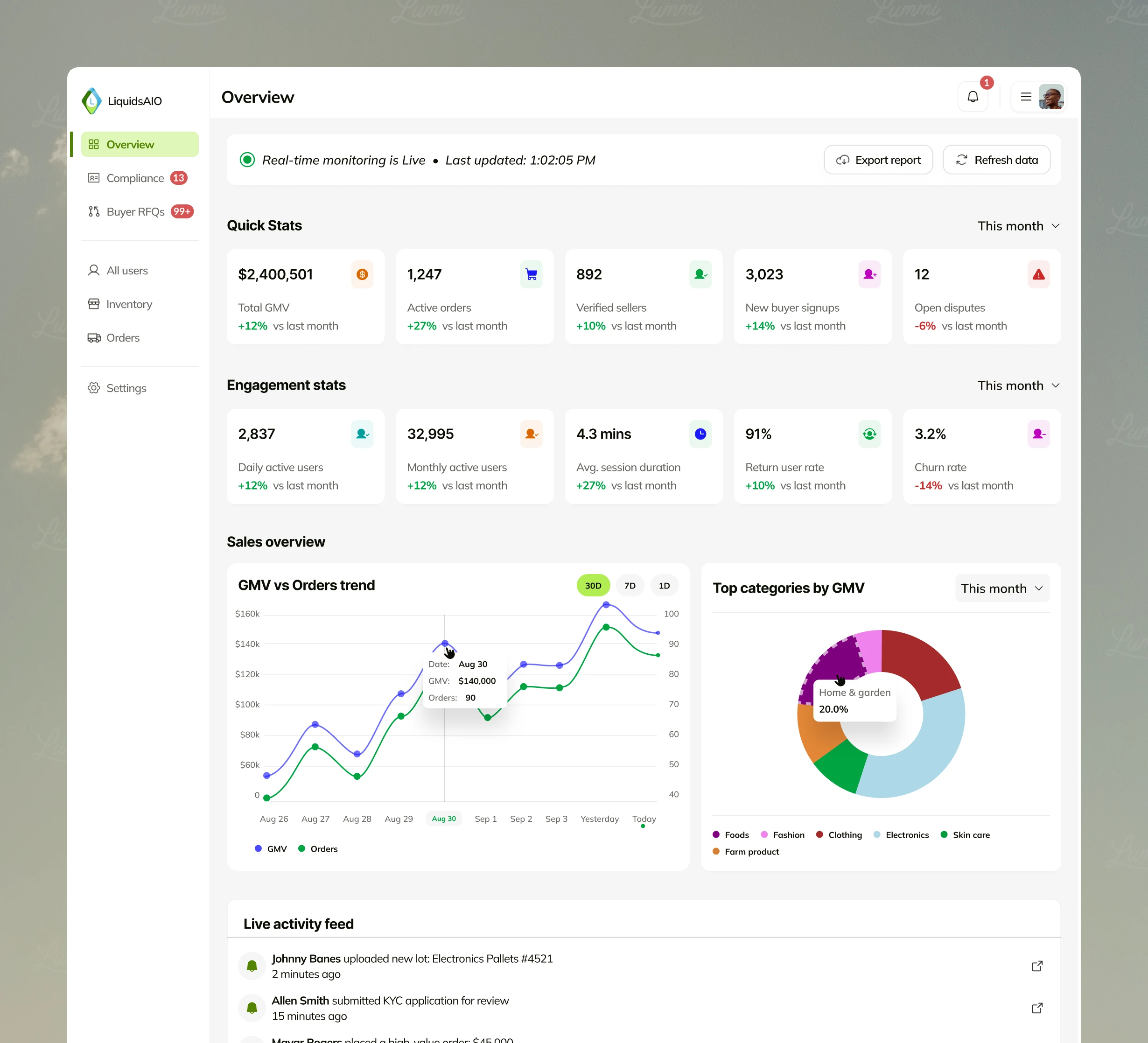The height and width of the screenshot is (1043, 1148).
Task: Open Top categories This month dropdown
Action: [1002, 588]
